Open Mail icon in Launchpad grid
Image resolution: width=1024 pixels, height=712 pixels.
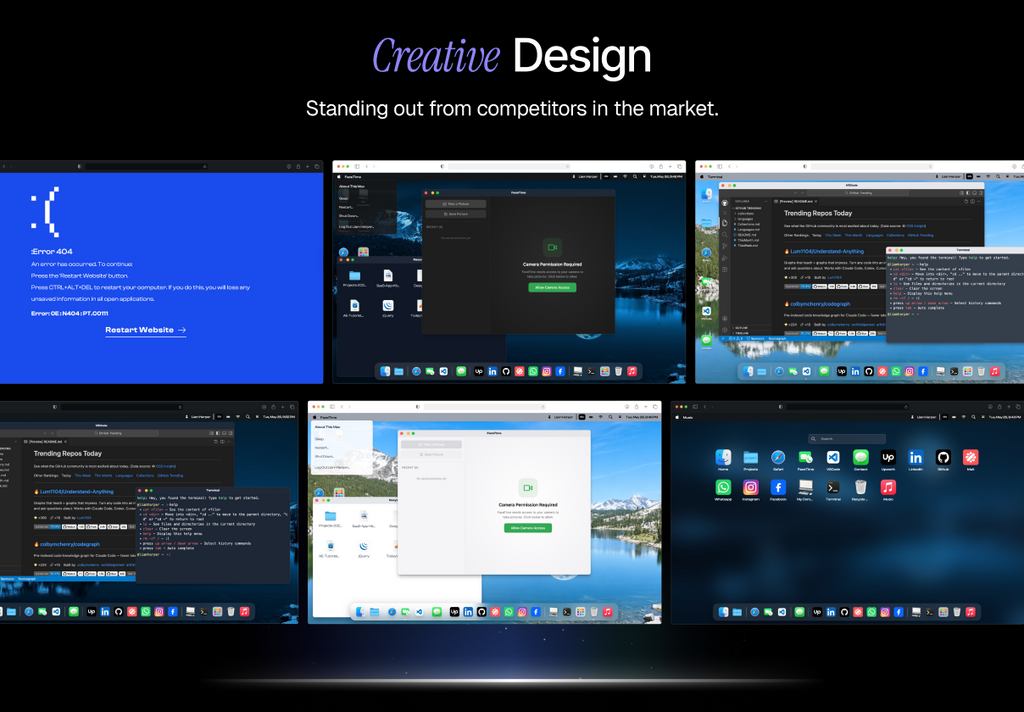click(x=970, y=457)
